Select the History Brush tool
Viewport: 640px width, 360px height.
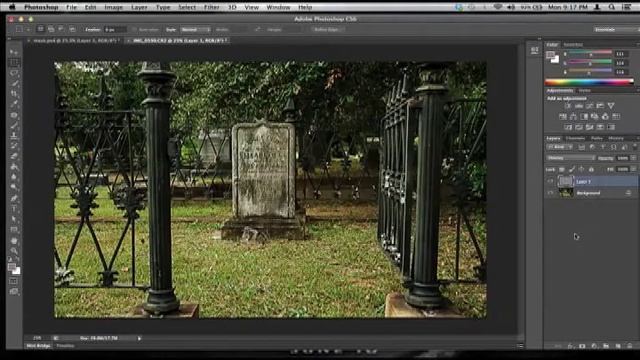(x=14, y=145)
